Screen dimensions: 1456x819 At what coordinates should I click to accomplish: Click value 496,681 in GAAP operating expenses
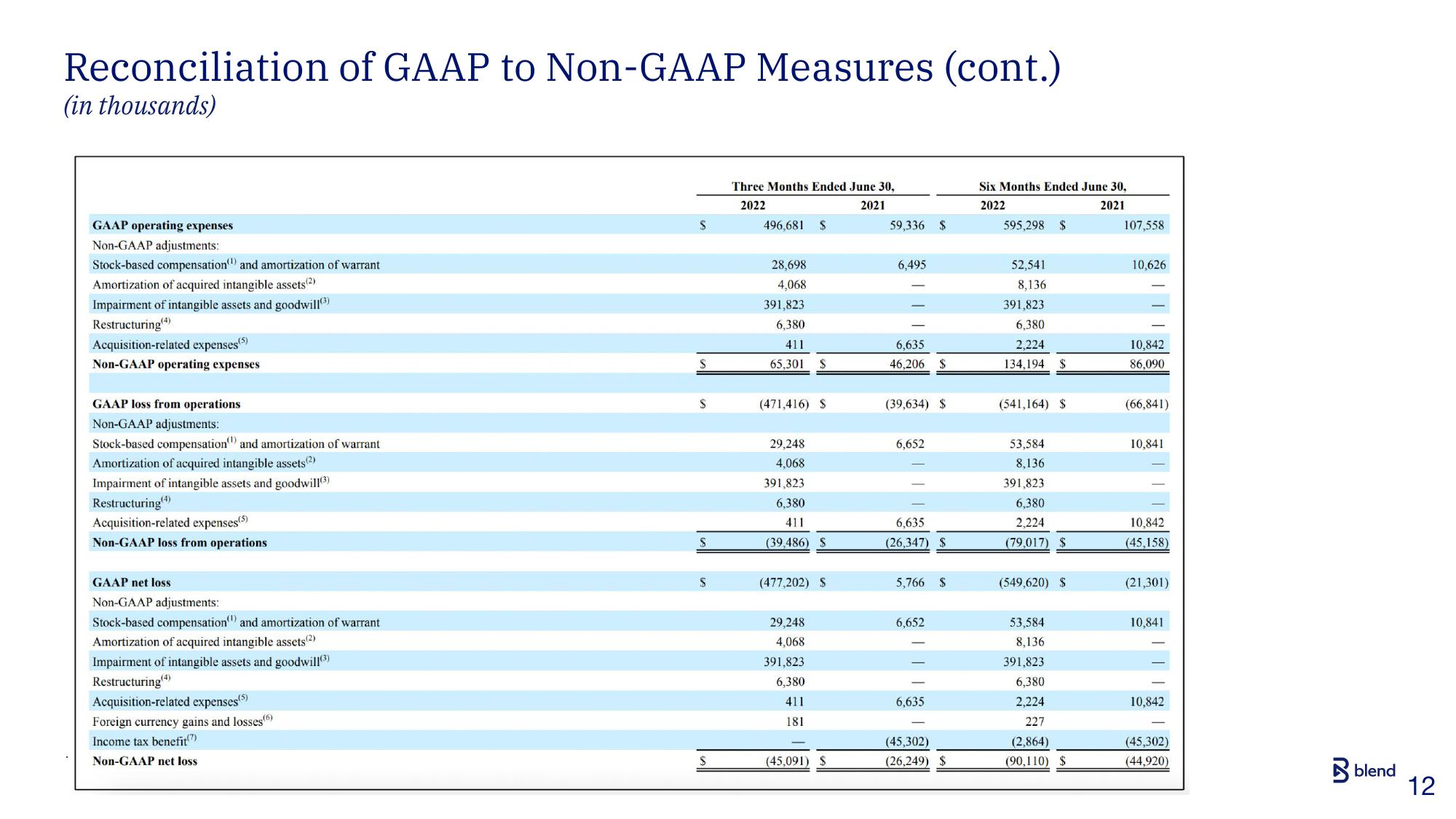783,226
